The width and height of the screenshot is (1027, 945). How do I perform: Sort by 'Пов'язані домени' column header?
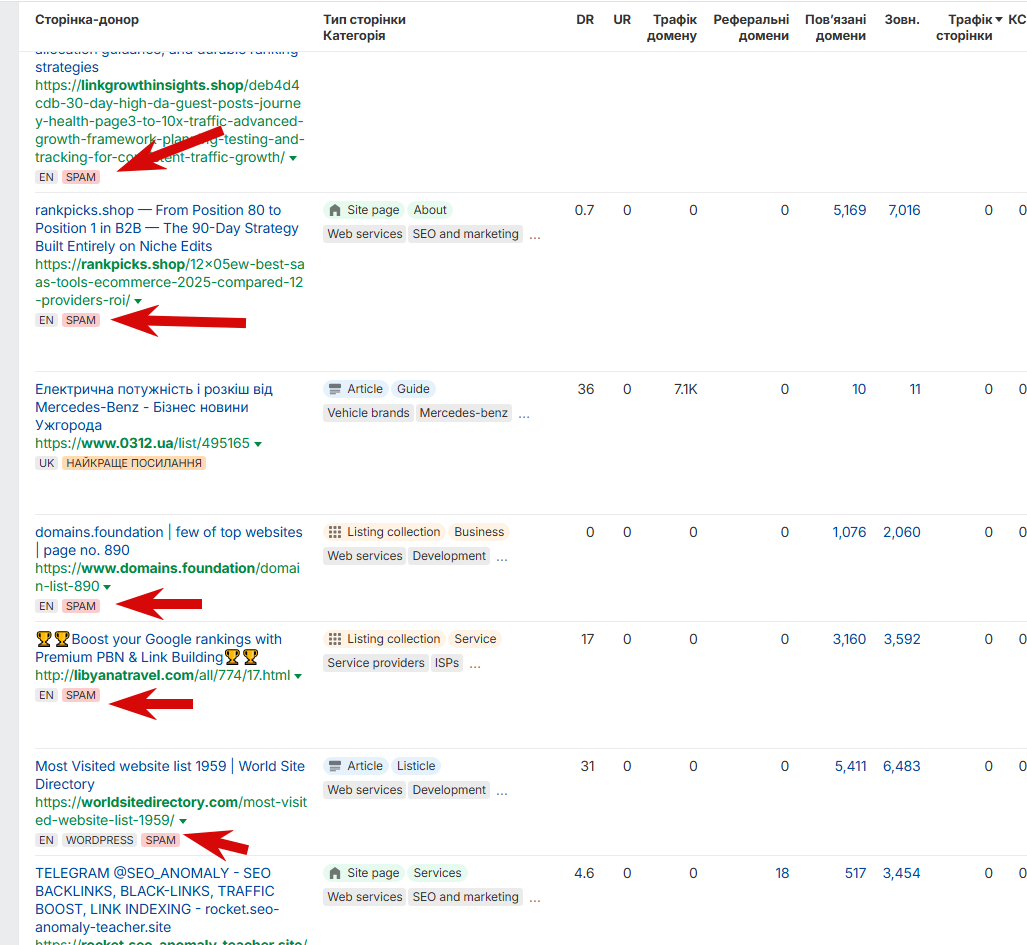(x=835, y=28)
